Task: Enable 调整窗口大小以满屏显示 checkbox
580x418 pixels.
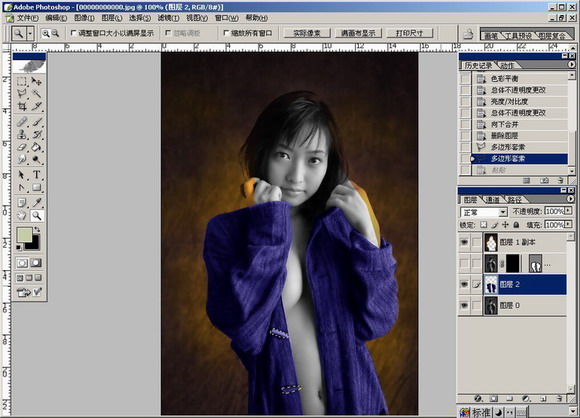Action: pos(74,33)
